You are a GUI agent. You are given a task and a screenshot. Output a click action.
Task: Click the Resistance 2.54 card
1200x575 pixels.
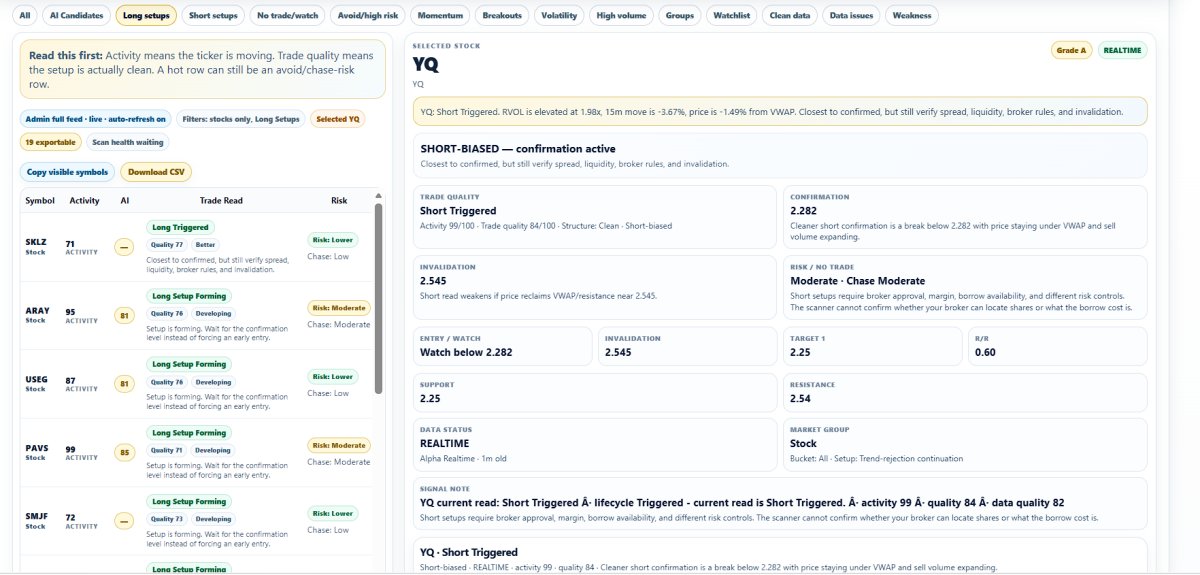tap(965, 392)
